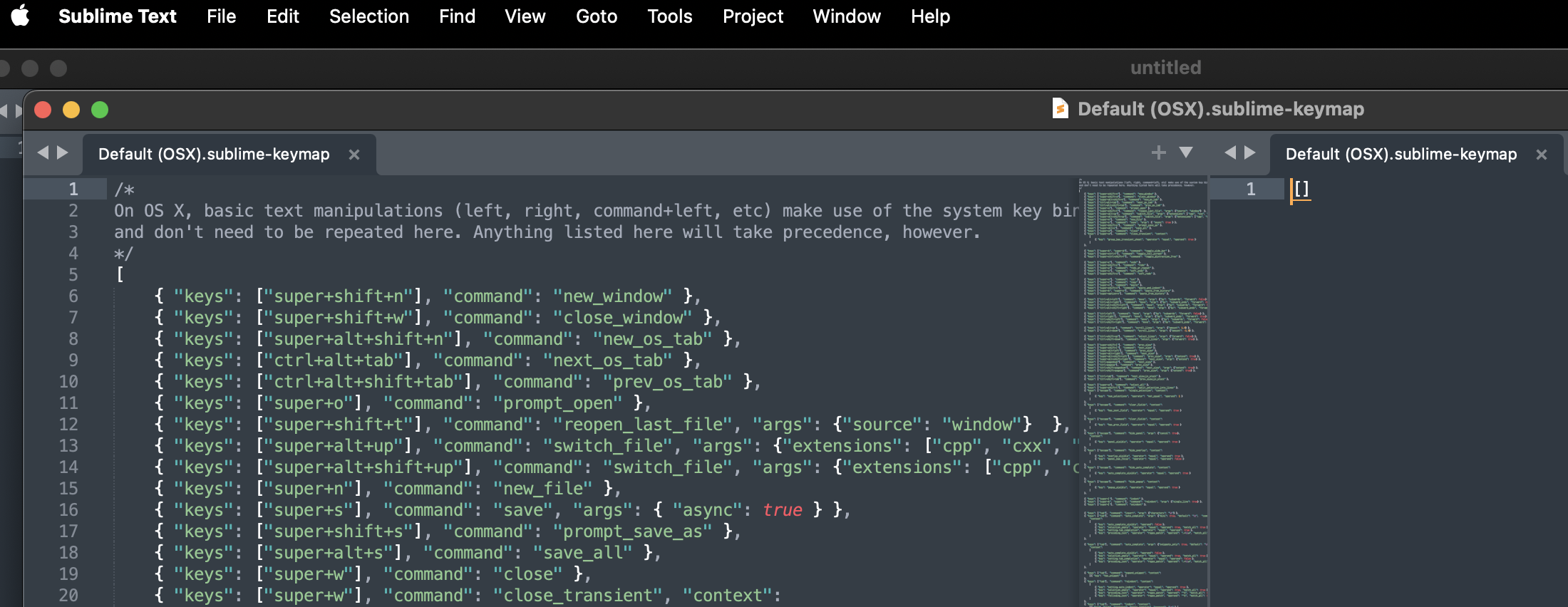1568x607 pixels.
Task: Click the "async" key on line 16
Action: tap(708, 510)
